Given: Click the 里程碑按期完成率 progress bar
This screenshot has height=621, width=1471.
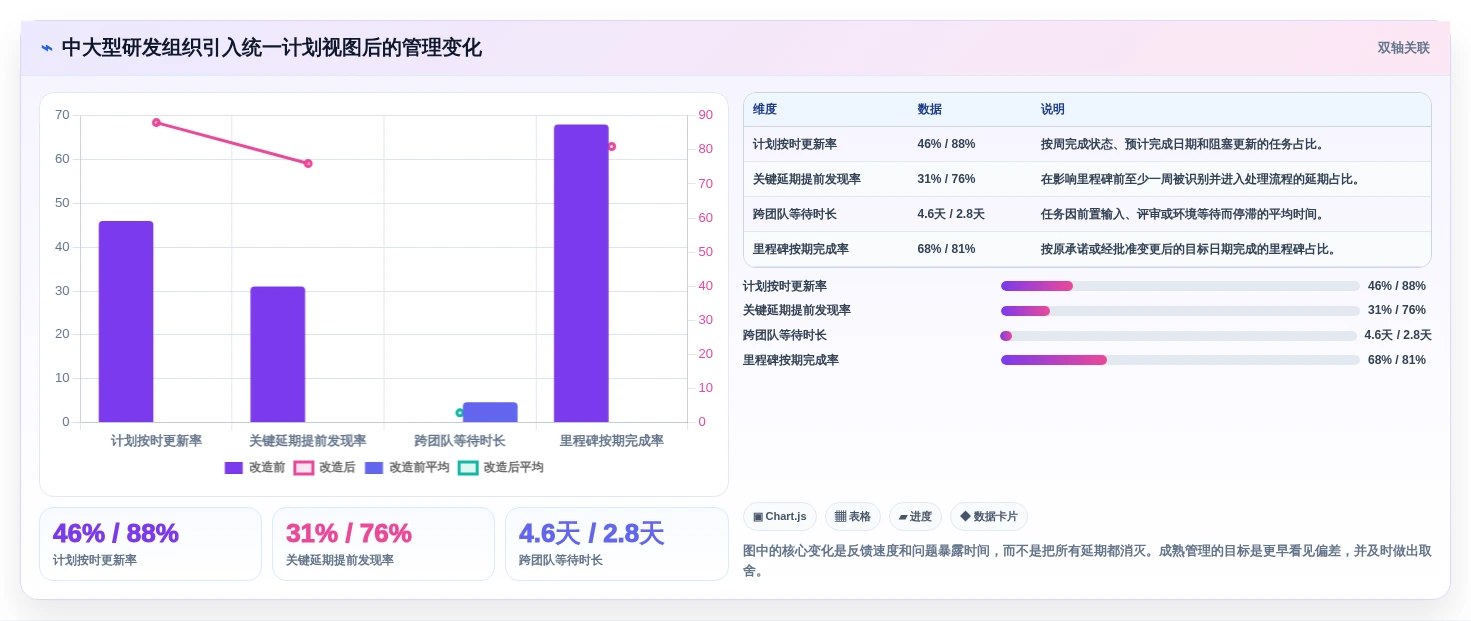Looking at the screenshot, I should pyautogui.click(x=1180, y=360).
